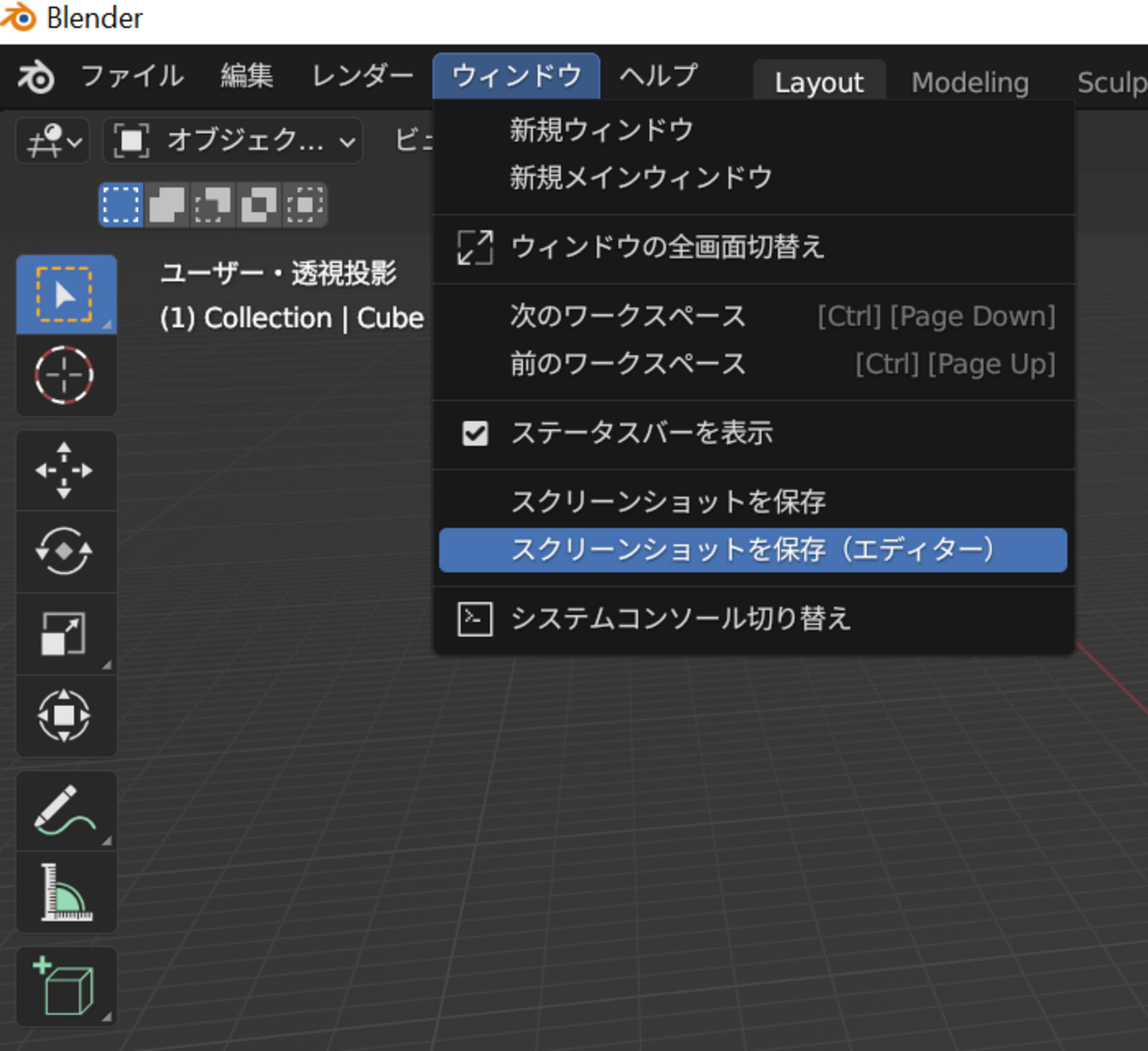Switch to the Modeling workspace tab
Screen dimensions: 1148x1051
(970, 81)
